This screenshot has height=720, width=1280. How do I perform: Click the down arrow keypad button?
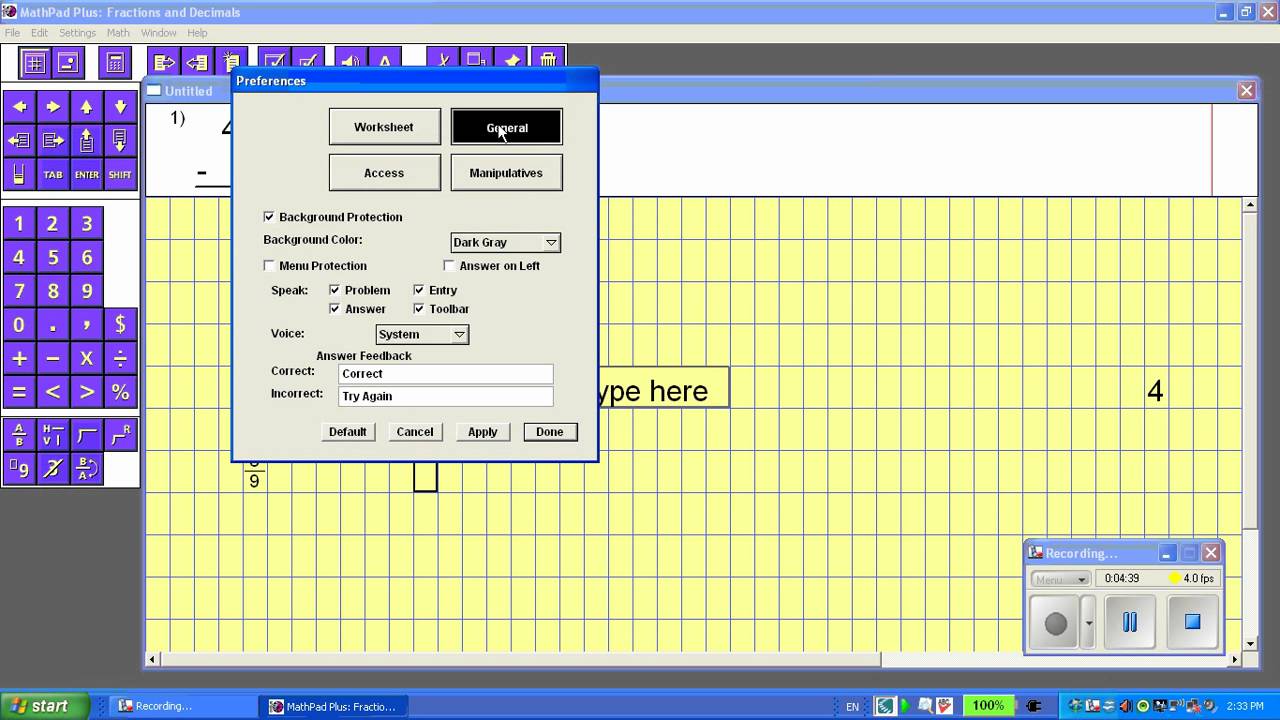pos(120,107)
